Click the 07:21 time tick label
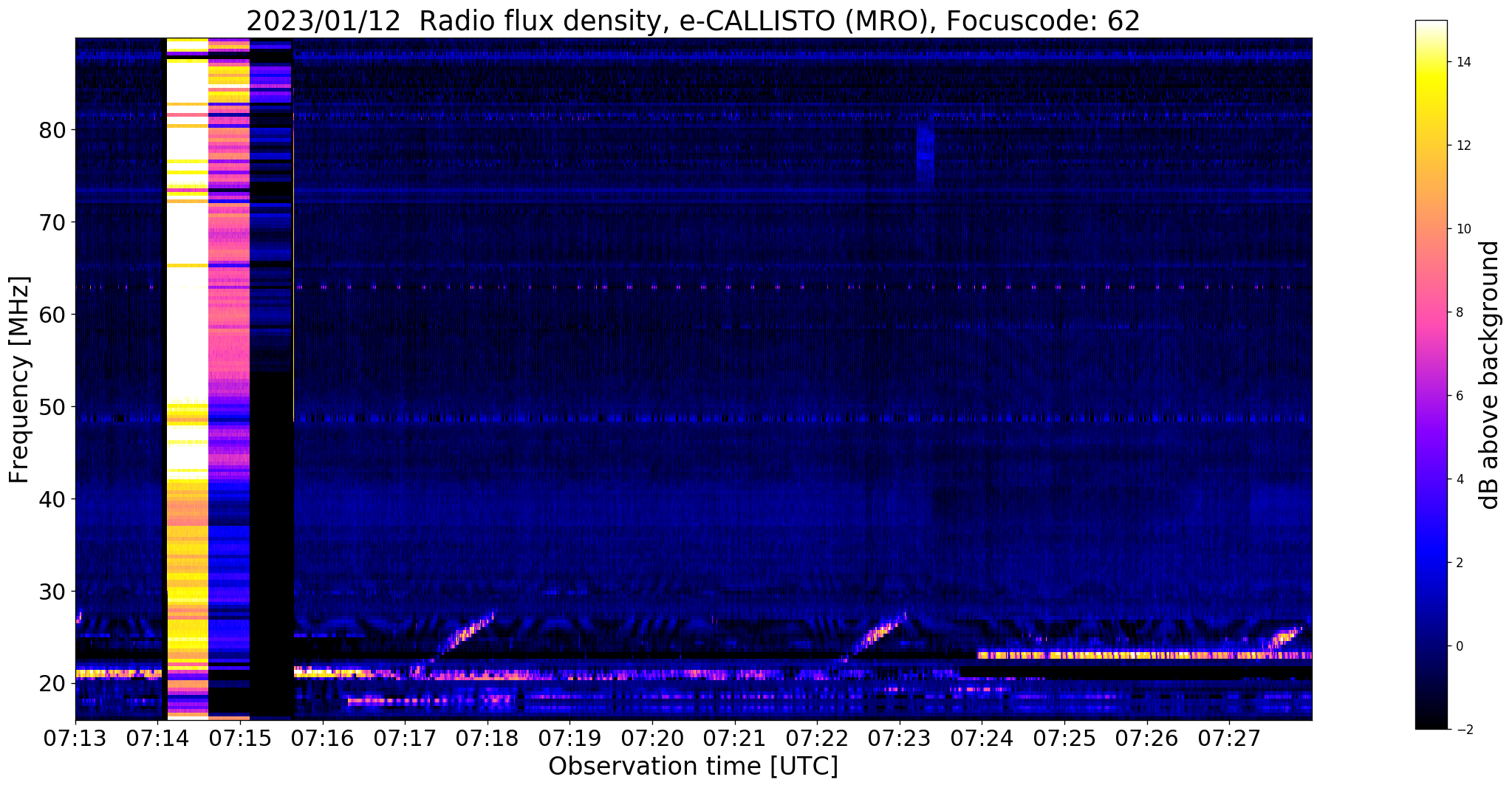The image size is (1512, 788). click(735, 739)
